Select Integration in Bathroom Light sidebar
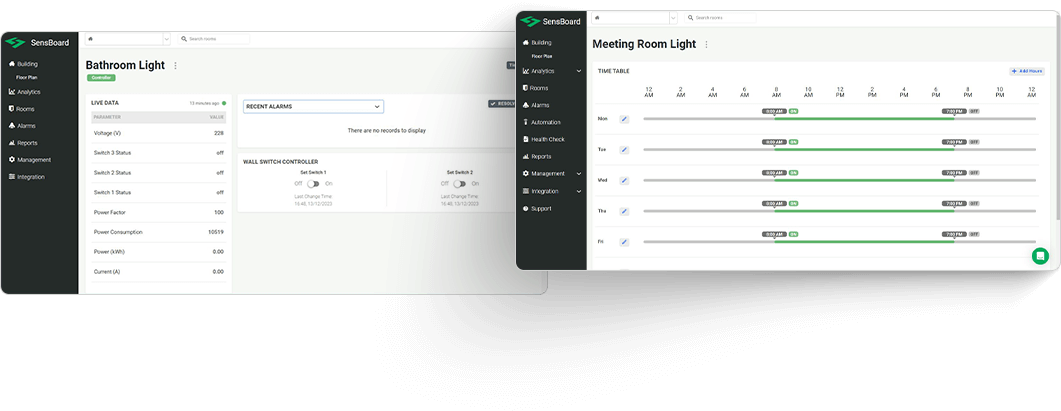1061x411 pixels. pyautogui.click(x=27, y=177)
